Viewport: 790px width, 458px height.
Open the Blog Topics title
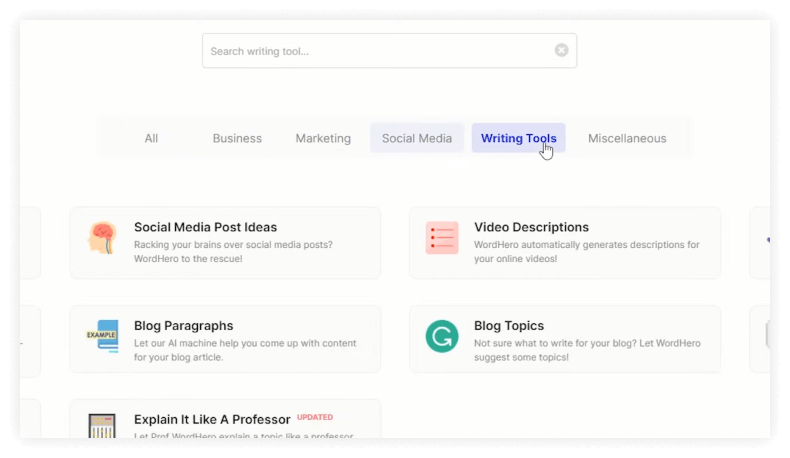click(x=509, y=325)
